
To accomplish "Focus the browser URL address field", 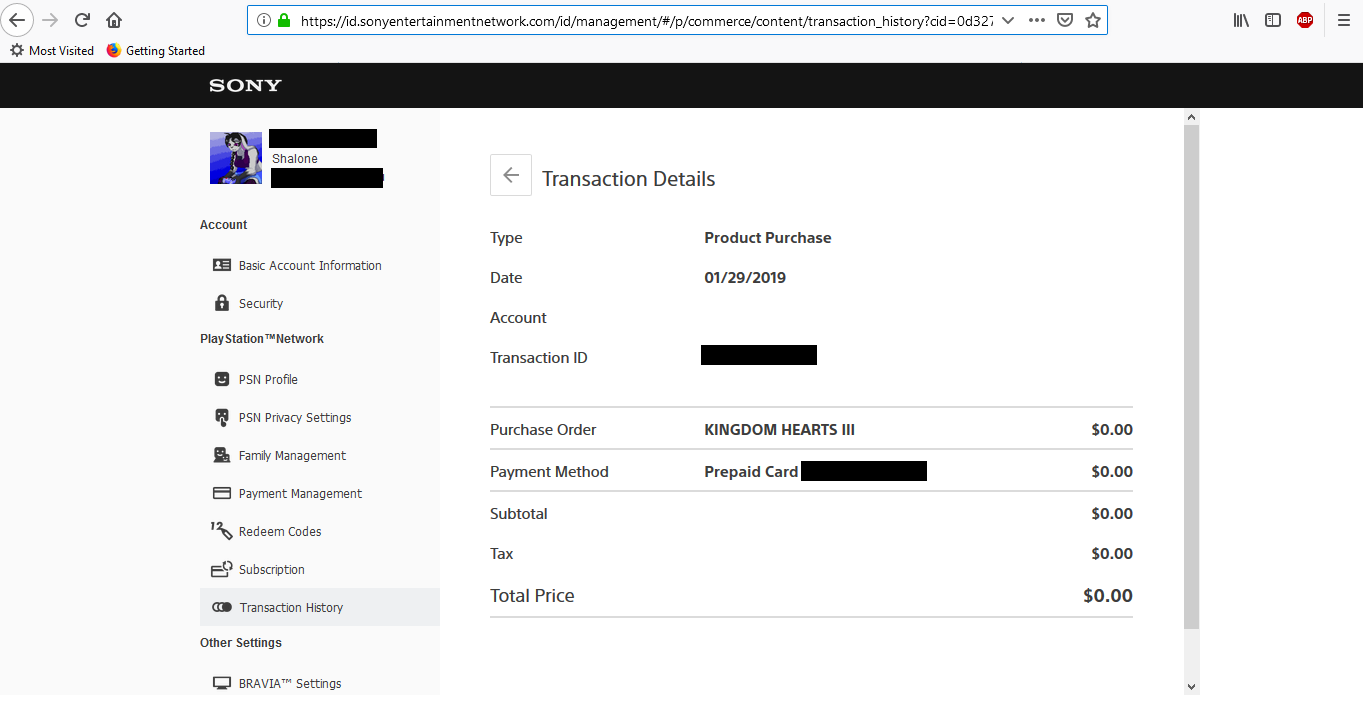I will (x=645, y=20).
